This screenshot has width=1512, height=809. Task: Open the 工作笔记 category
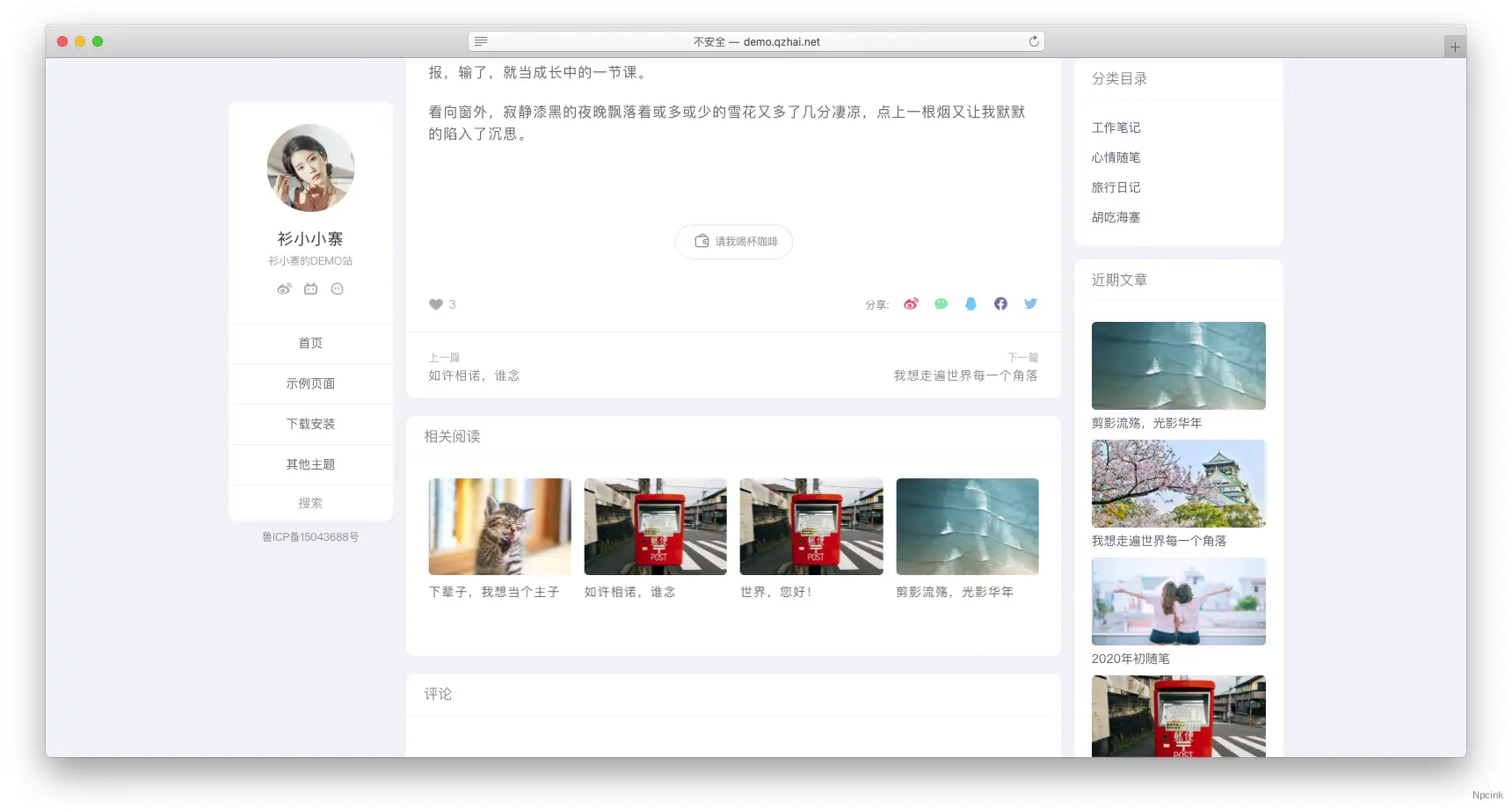point(1116,128)
